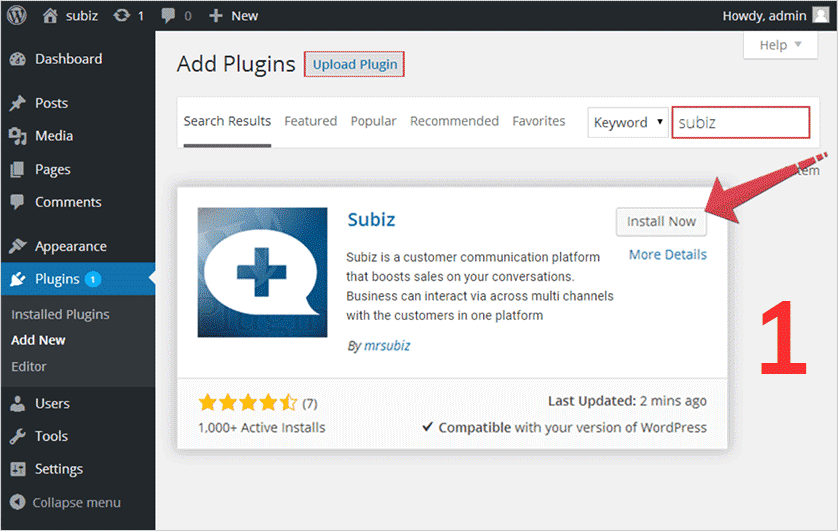The height and width of the screenshot is (531, 838).
Task: Click 'Last Updated: 2 mins ago' text
Action: (x=627, y=401)
